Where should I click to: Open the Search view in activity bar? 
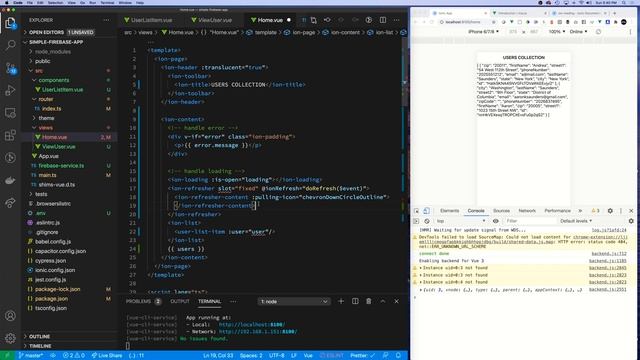pyautogui.click(x=10, y=45)
